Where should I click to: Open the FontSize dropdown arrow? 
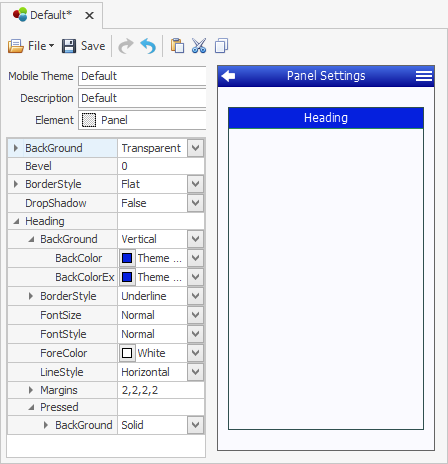195,315
